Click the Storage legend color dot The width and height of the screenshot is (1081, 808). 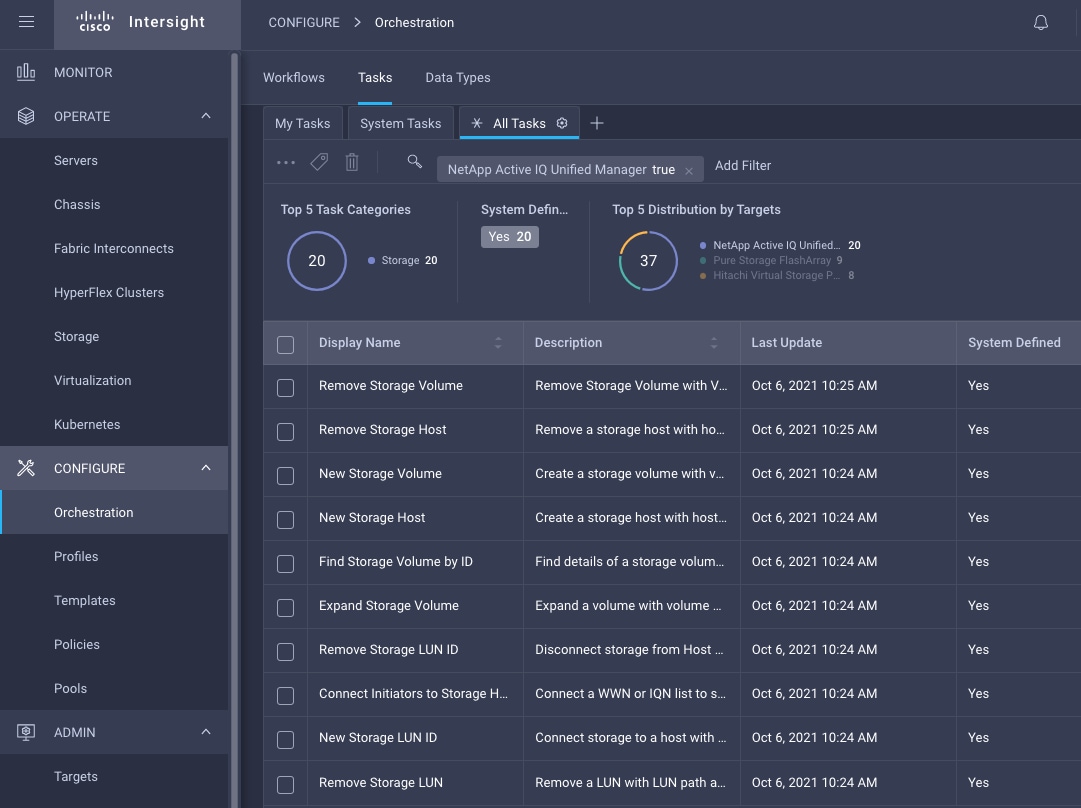372,261
